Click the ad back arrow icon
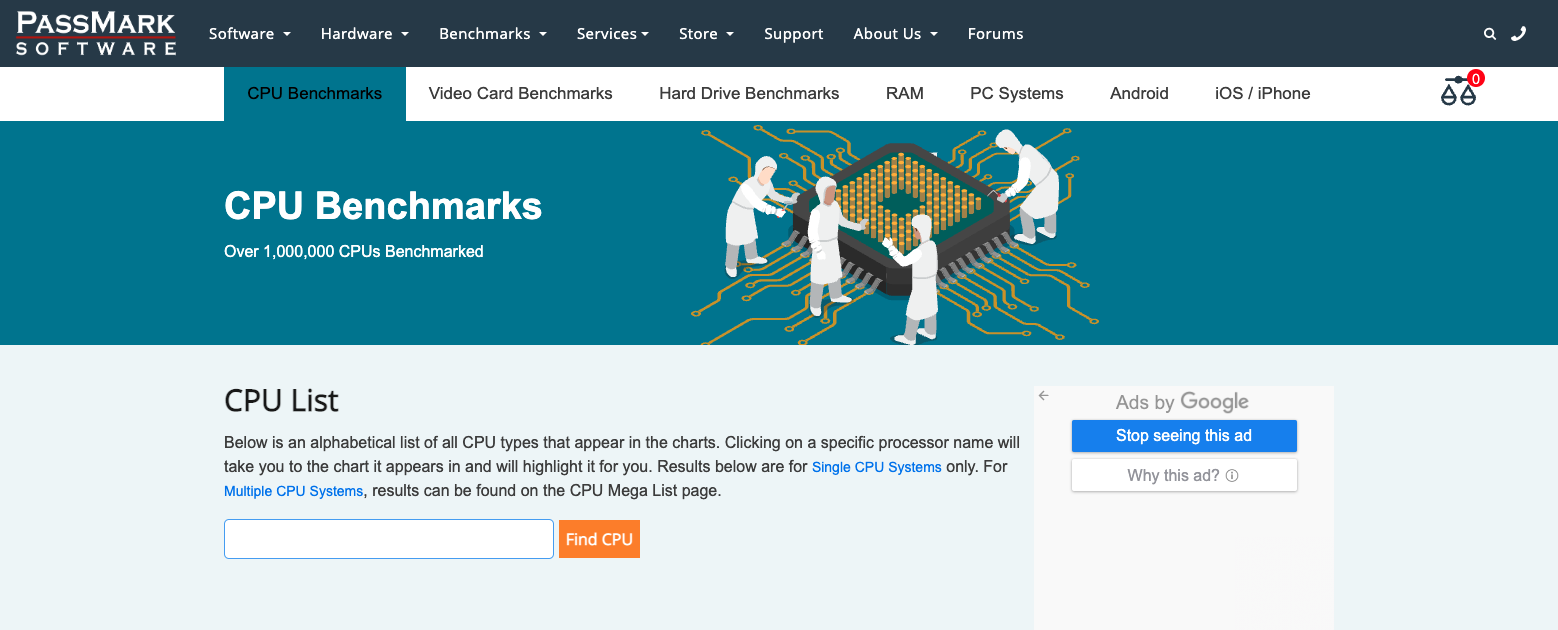The height and width of the screenshot is (630, 1558). (1044, 396)
